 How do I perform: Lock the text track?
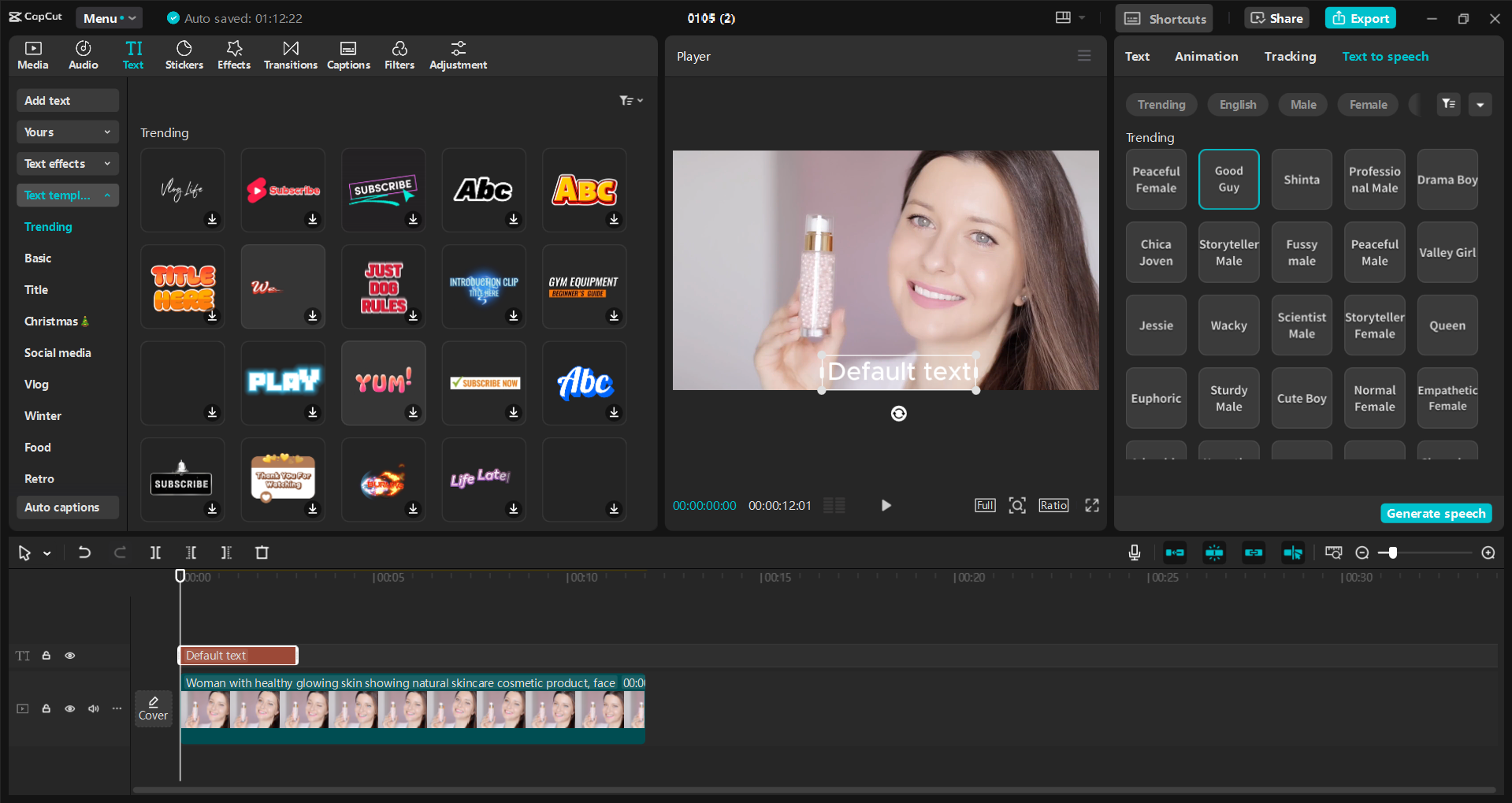click(46, 655)
